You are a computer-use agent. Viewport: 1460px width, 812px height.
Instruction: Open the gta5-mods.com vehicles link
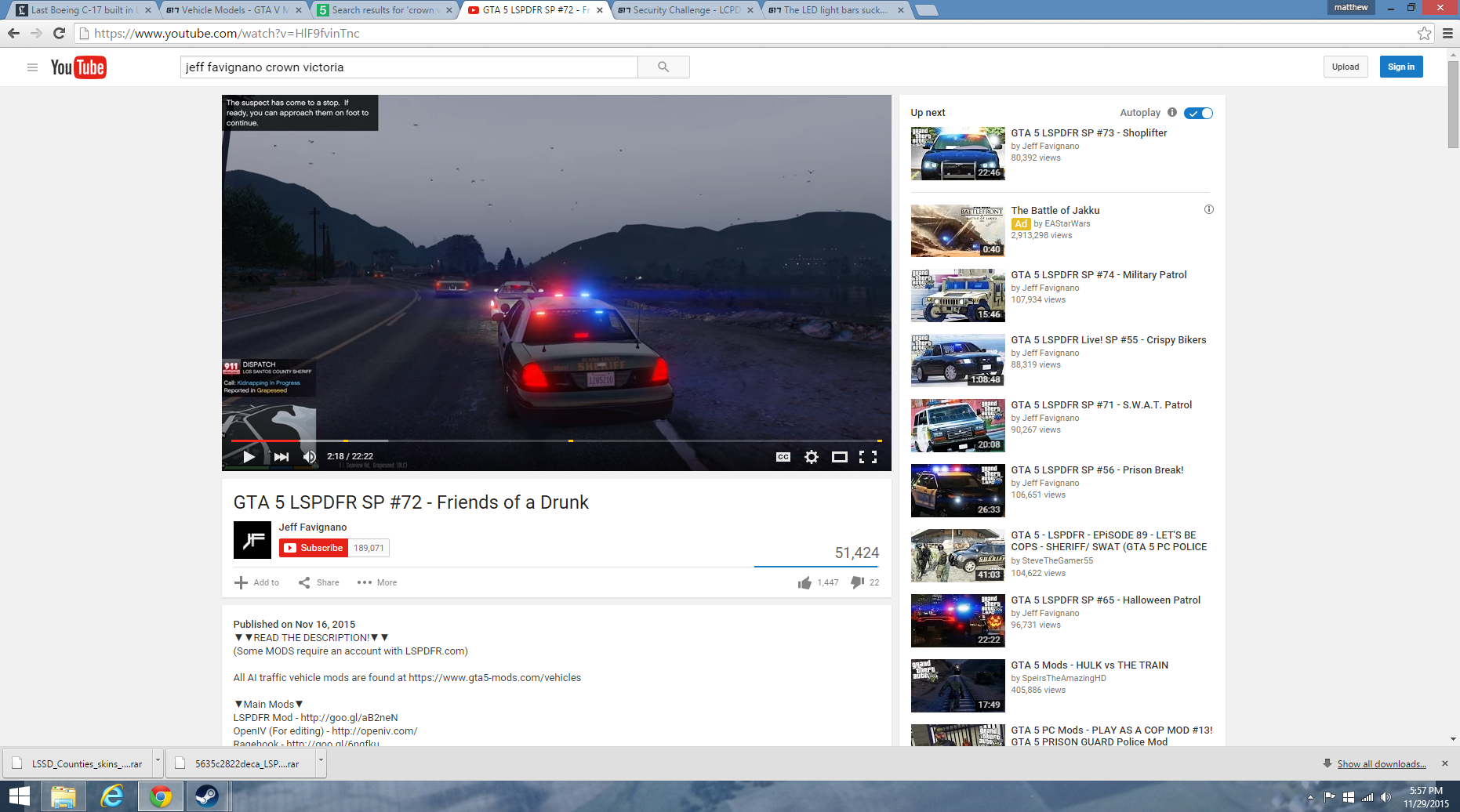pyautogui.click(x=495, y=678)
